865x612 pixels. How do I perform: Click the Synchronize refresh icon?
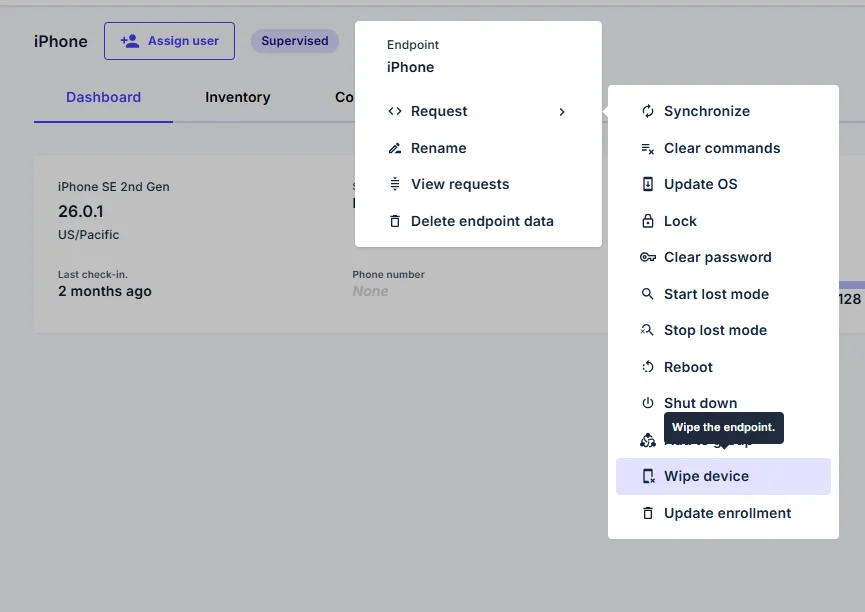648,111
